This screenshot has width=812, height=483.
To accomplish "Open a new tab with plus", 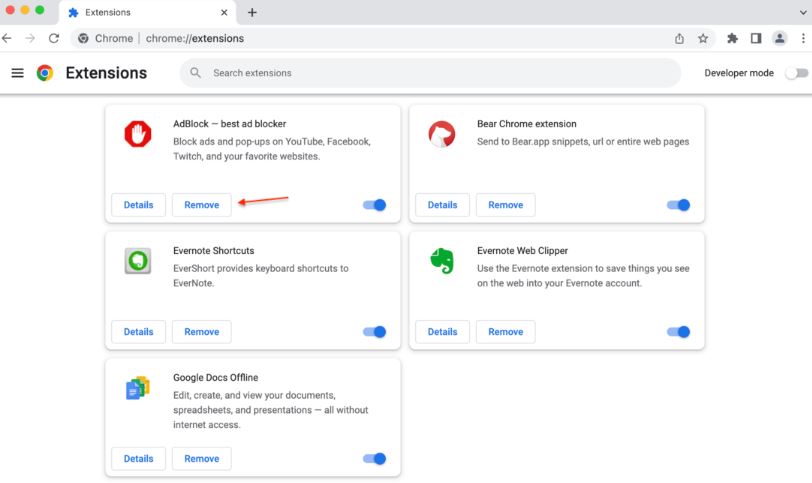I will [x=252, y=12].
